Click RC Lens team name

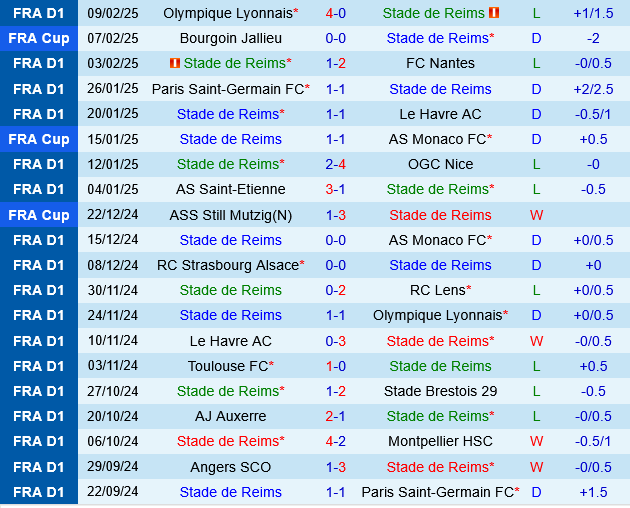click(x=437, y=290)
